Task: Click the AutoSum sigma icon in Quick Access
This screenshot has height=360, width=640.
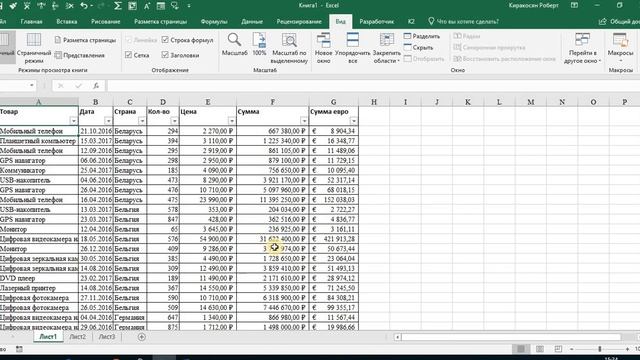Action: [x=118, y=5]
